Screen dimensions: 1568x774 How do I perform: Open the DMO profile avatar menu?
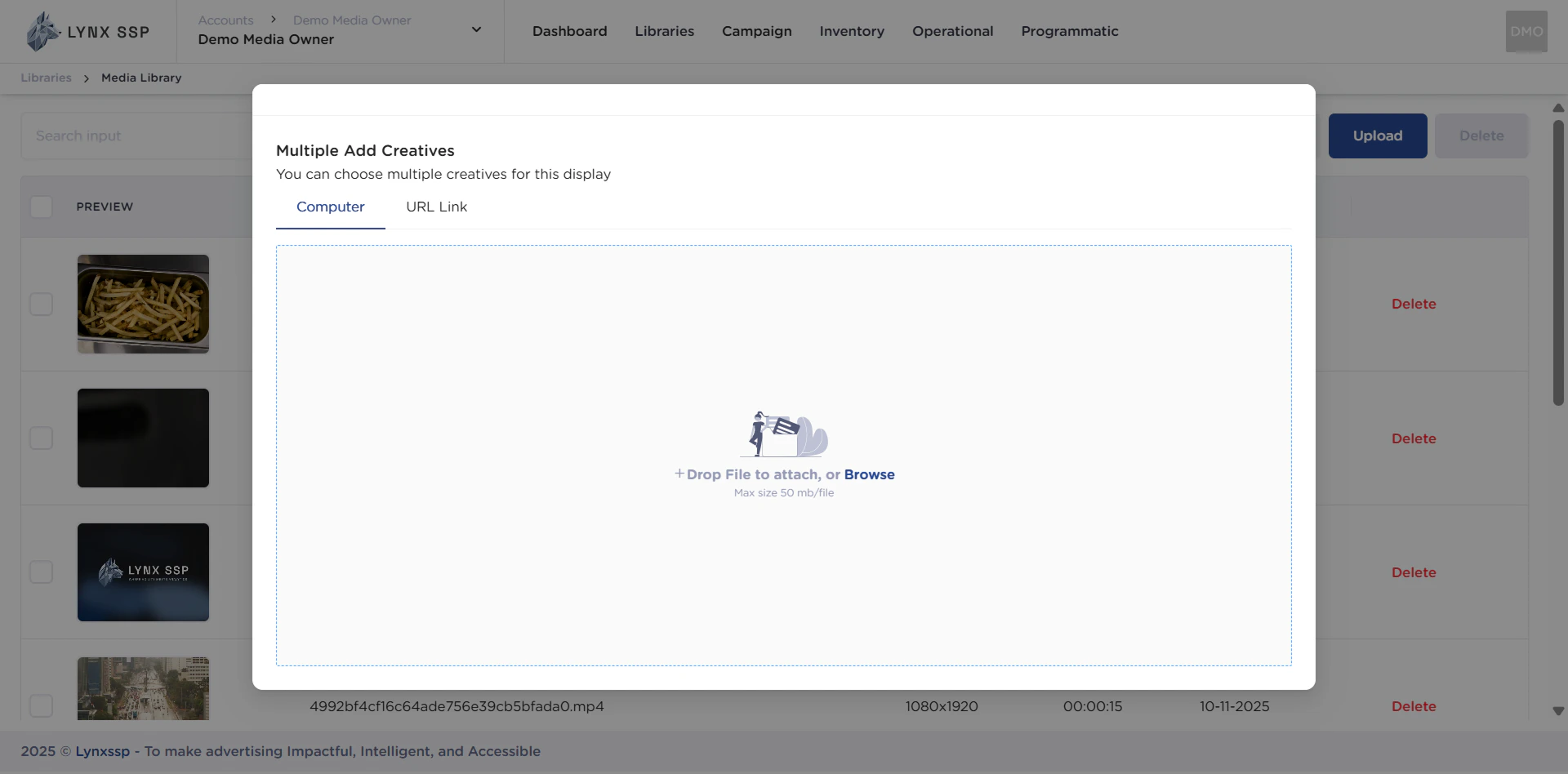(1526, 31)
